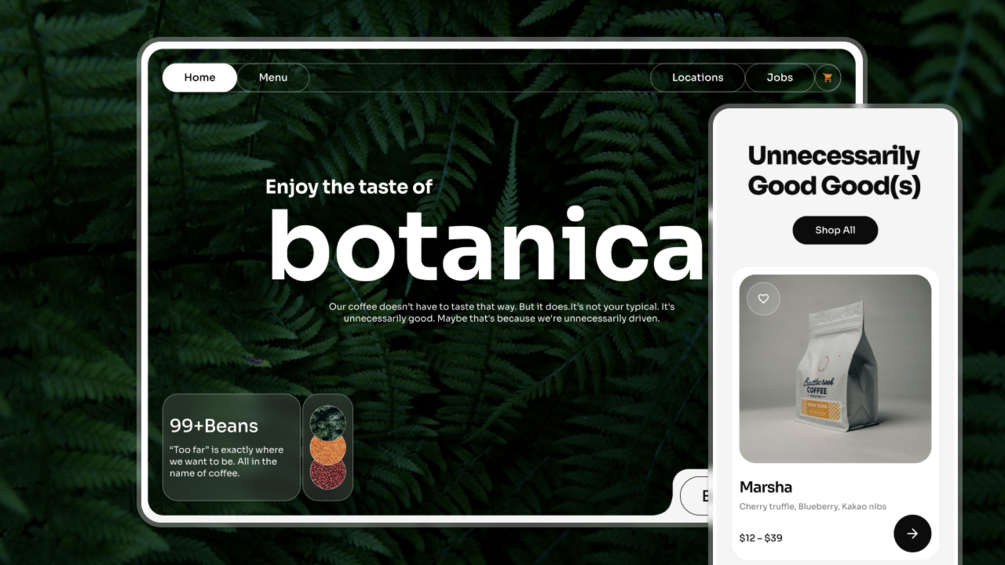This screenshot has width=1005, height=565.
Task: Click the partially hidden bottom-right pill button
Action: [x=695, y=496]
